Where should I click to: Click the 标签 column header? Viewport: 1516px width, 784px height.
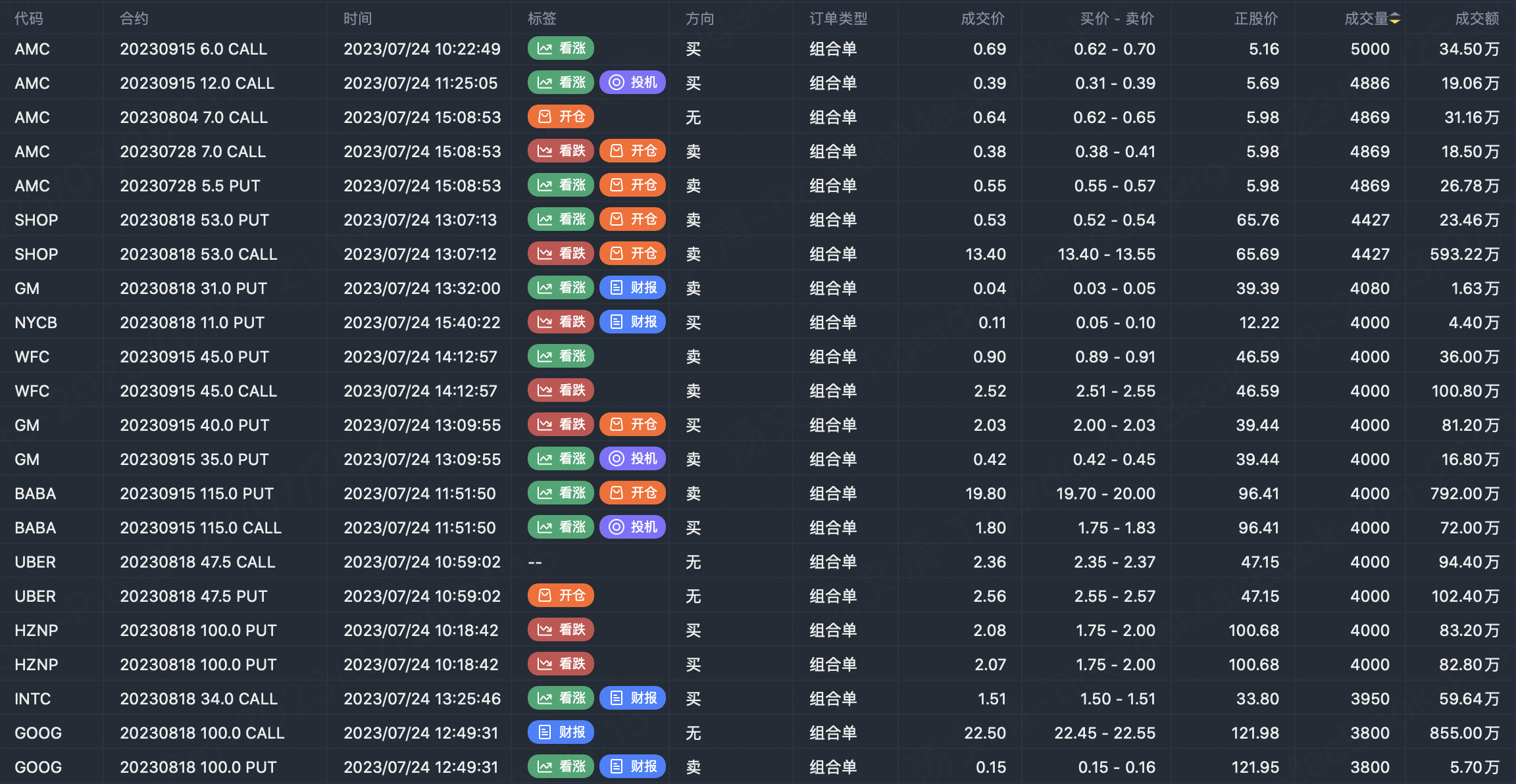point(542,18)
